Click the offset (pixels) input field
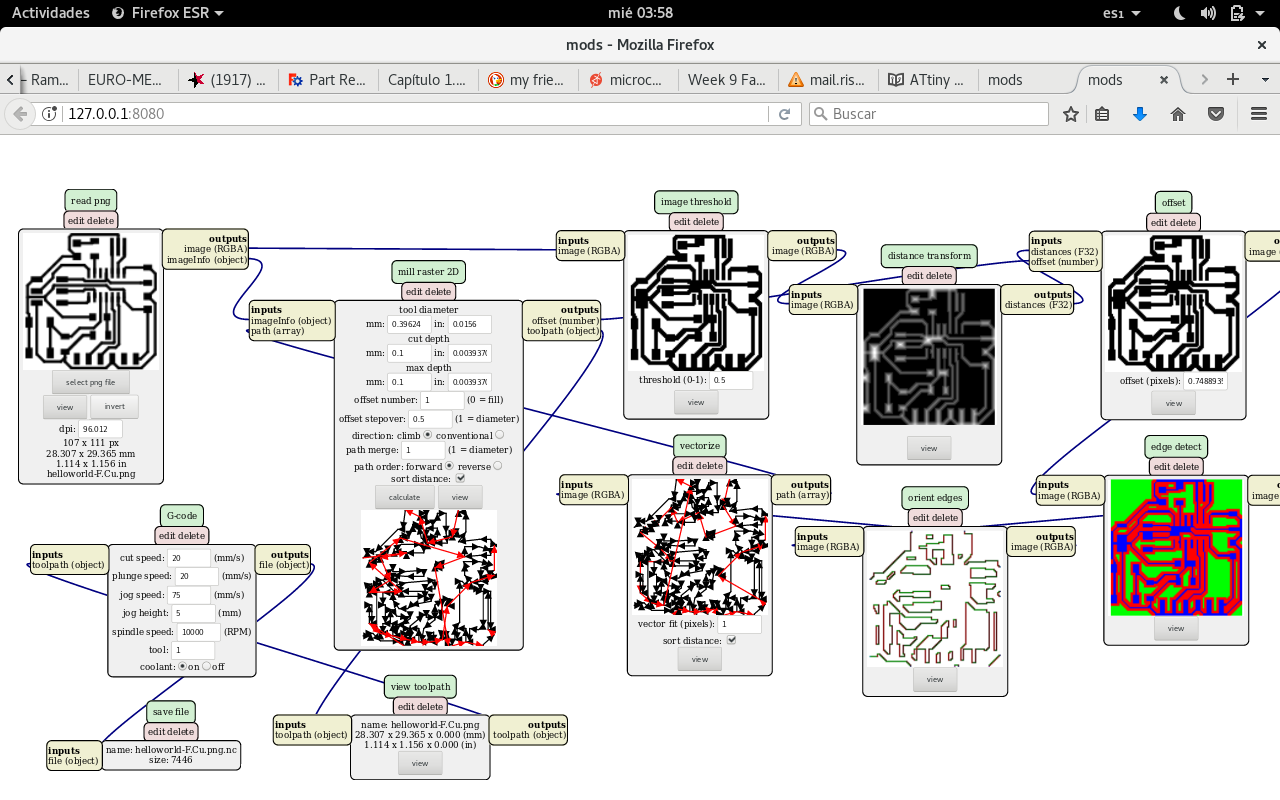 [1206, 381]
